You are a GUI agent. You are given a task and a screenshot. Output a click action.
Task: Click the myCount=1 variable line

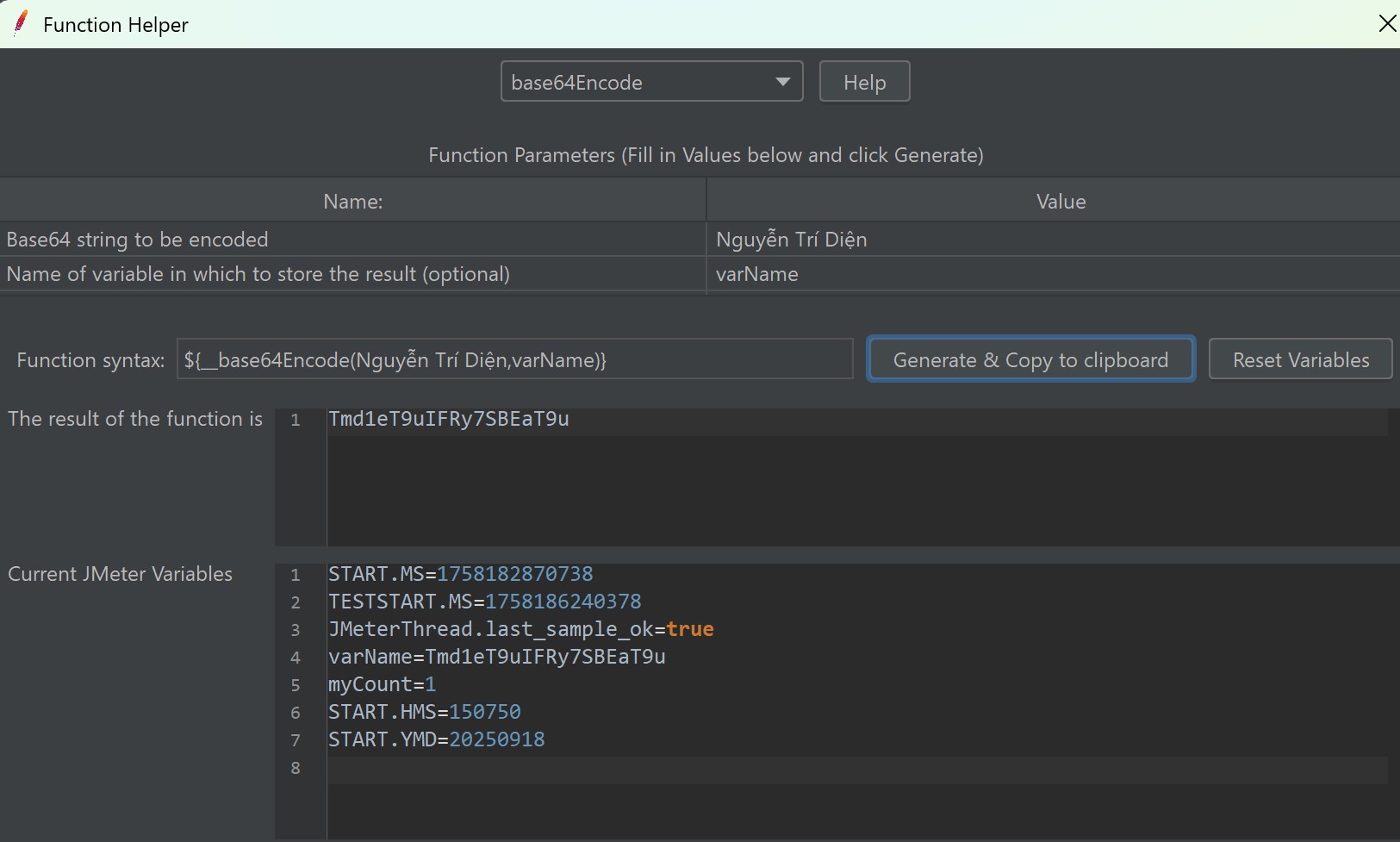(x=382, y=684)
